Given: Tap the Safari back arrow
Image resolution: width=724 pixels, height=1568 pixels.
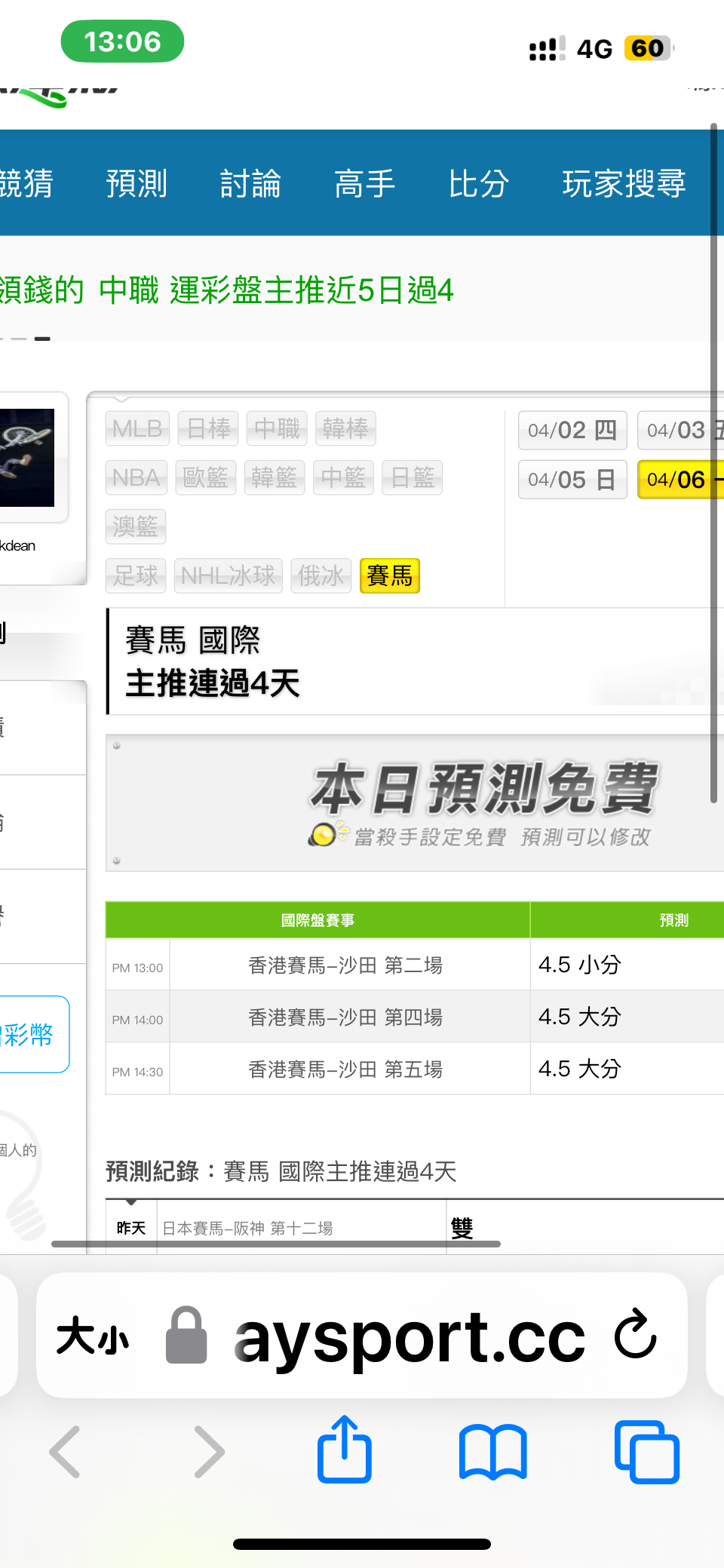Looking at the screenshot, I should pyautogui.click(x=65, y=1452).
